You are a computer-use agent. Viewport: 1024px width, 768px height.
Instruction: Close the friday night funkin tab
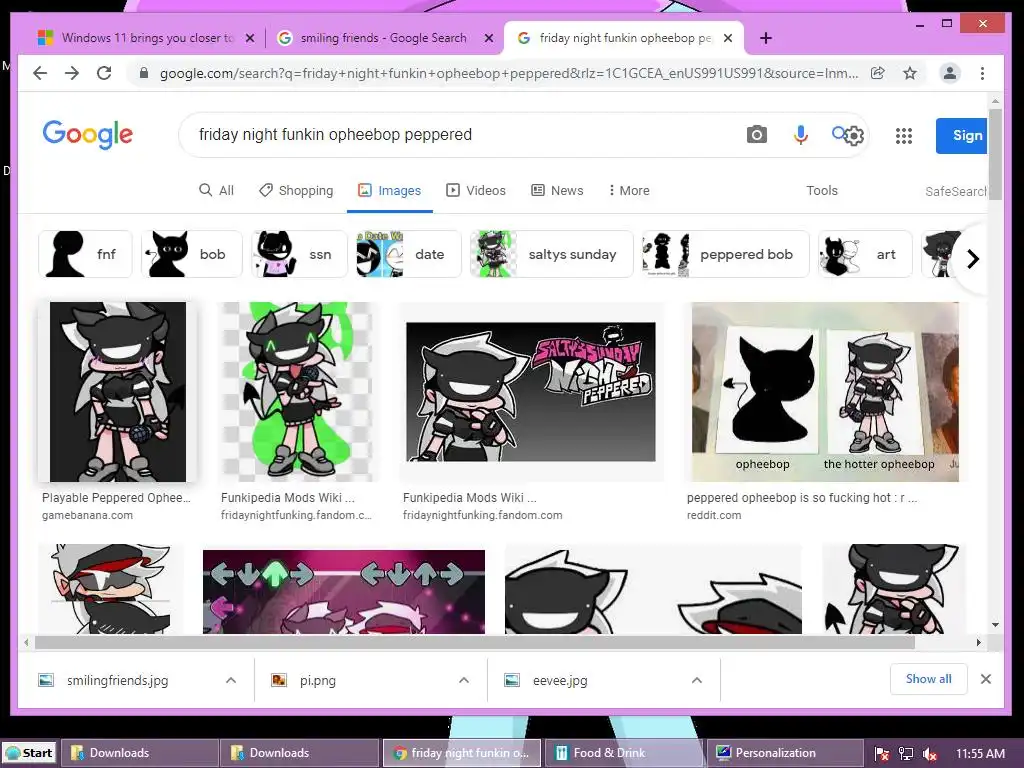pos(728,39)
